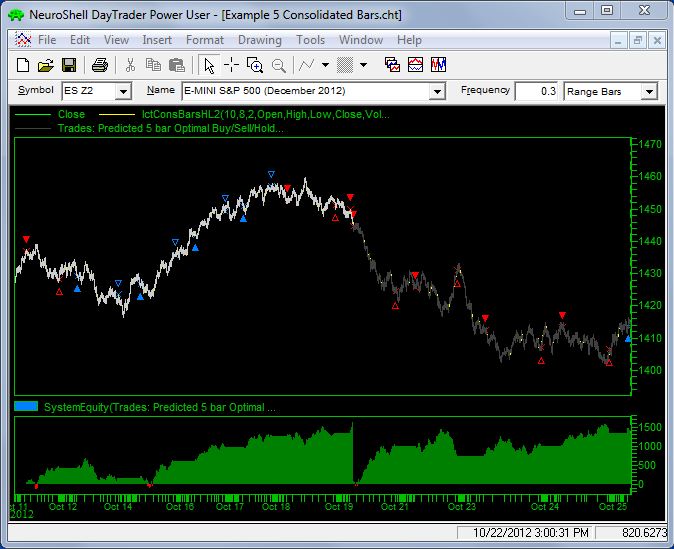This screenshot has height=549, width=674.
Task: Click the status bar date 10/22/2012 3:00:31 PM
Action: 530,533
